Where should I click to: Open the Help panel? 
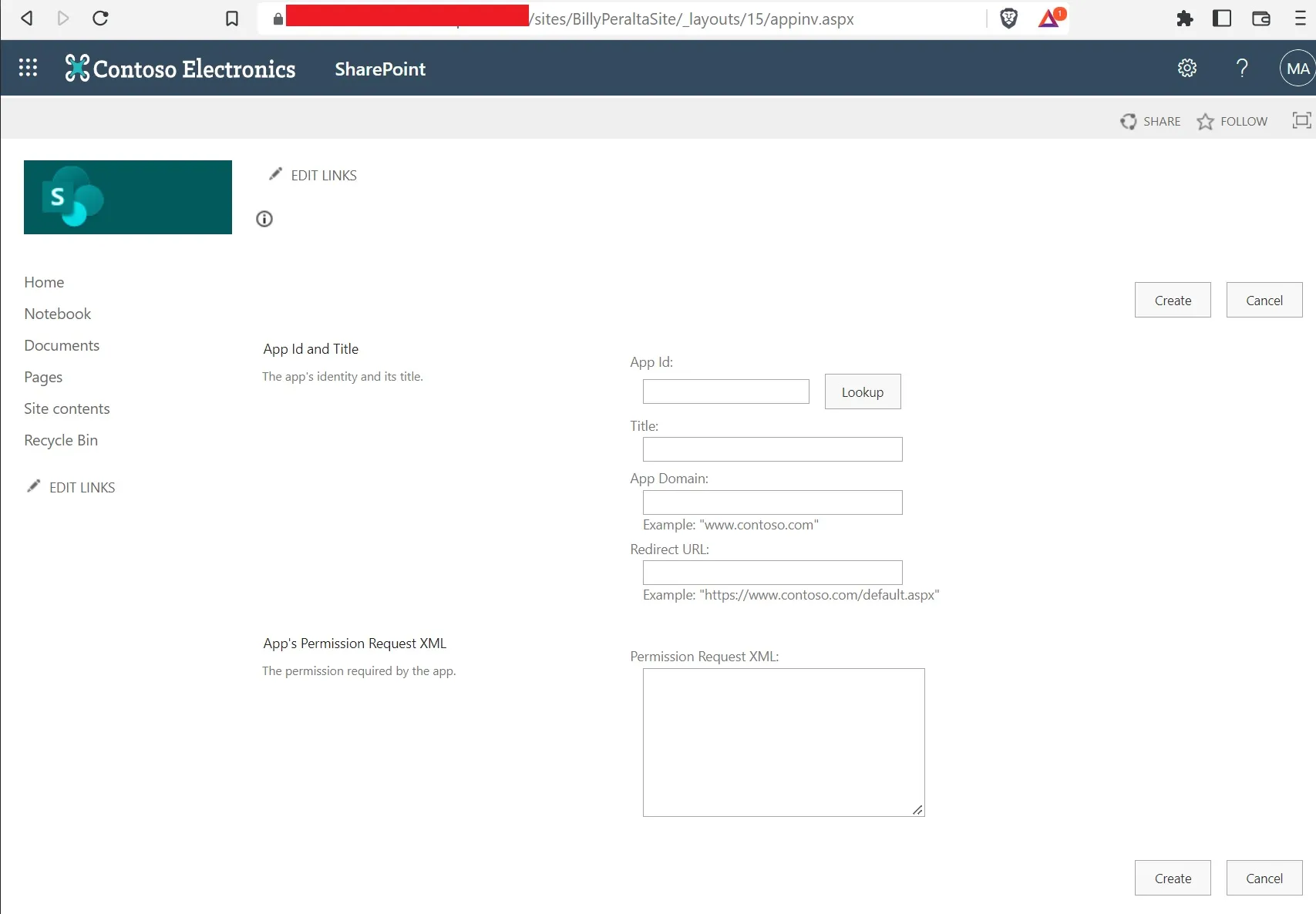pyautogui.click(x=1242, y=68)
